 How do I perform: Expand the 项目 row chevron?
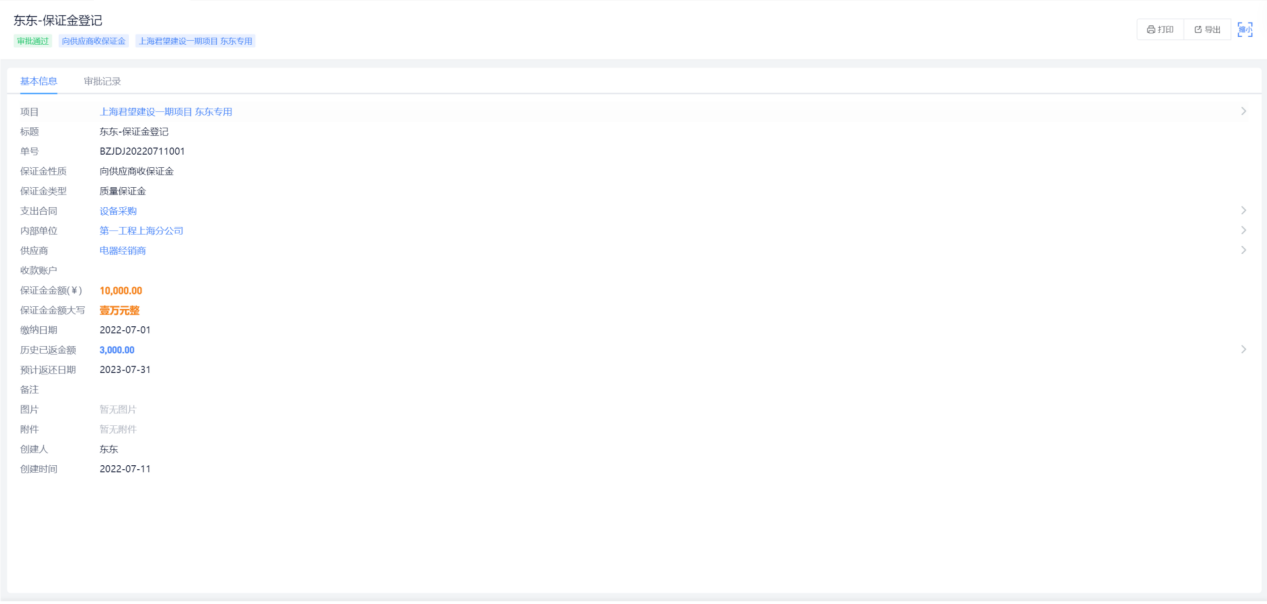point(1243,111)
